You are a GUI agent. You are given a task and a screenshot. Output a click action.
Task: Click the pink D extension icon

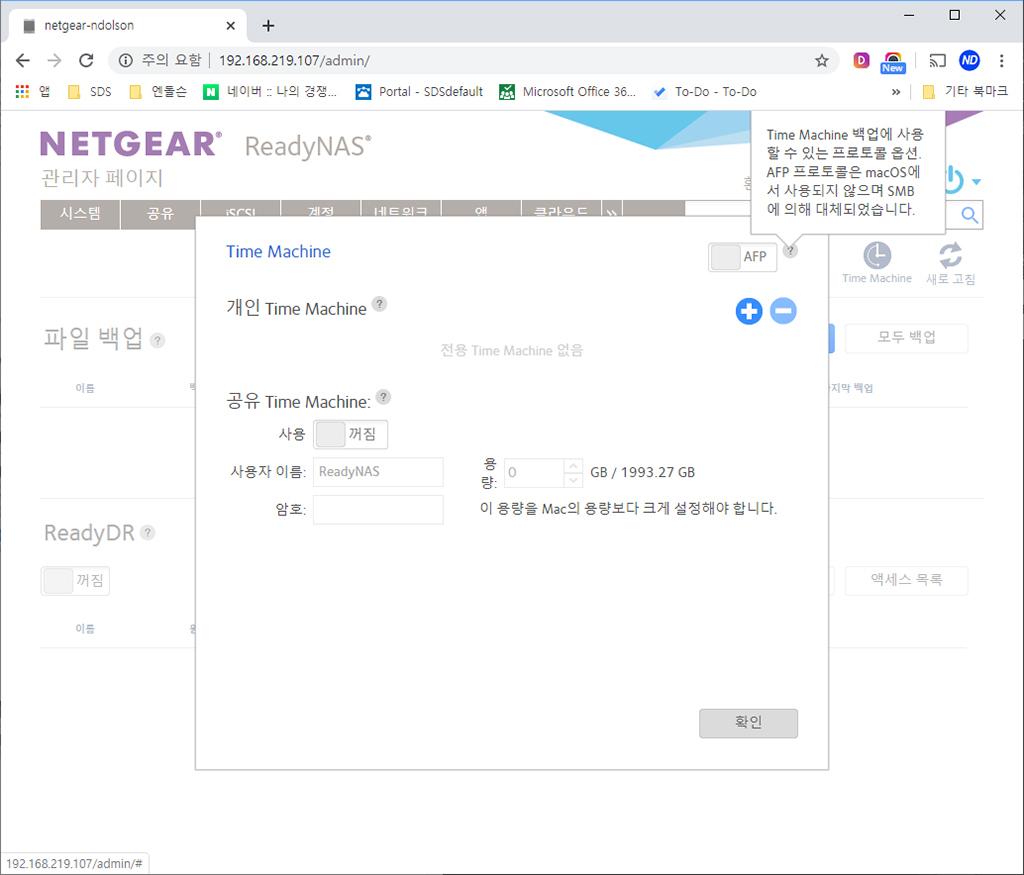[x=861, y=61]
